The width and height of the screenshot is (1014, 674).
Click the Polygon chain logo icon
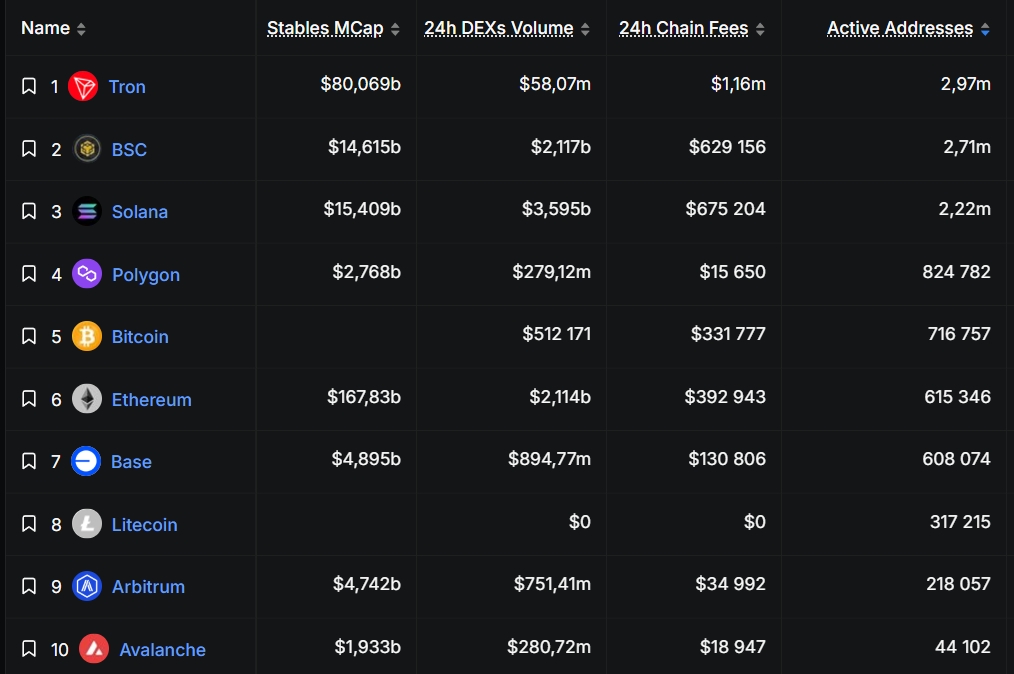point(87,274)
